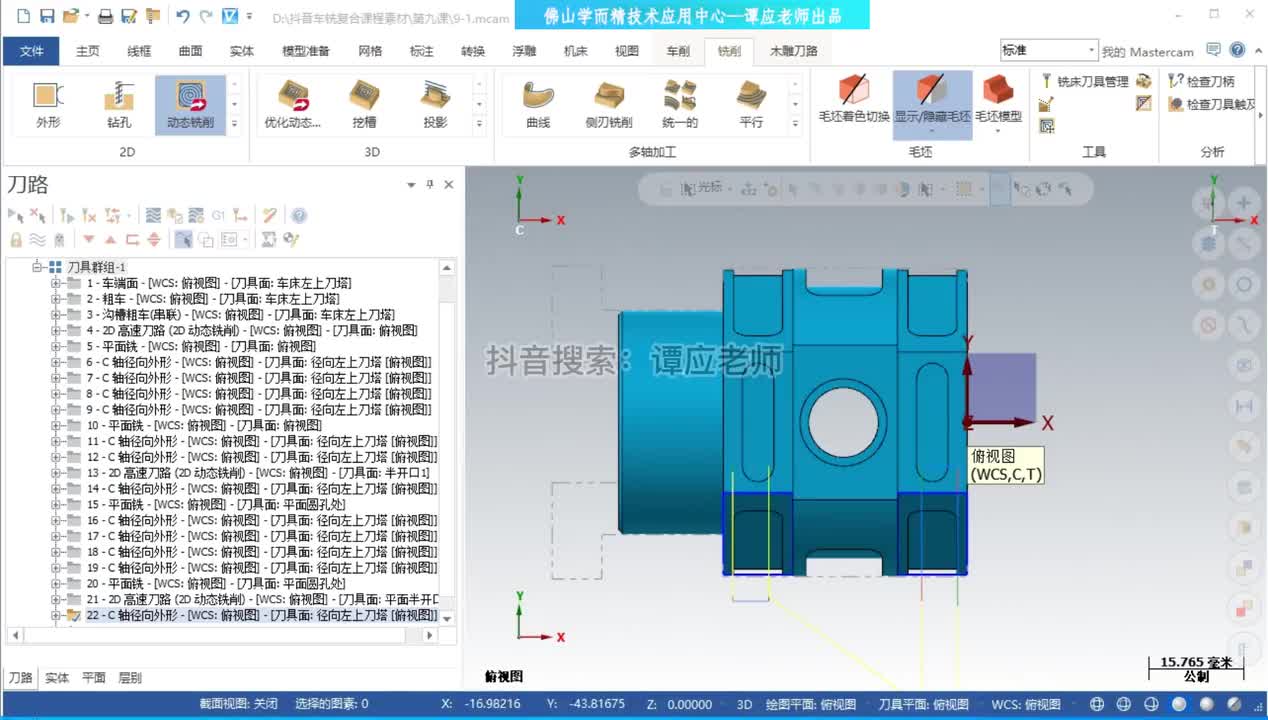Select operation 3 - 沟槽粗车(串联) row
This screenshot has width=1268, height=720.
pos(240,314)
